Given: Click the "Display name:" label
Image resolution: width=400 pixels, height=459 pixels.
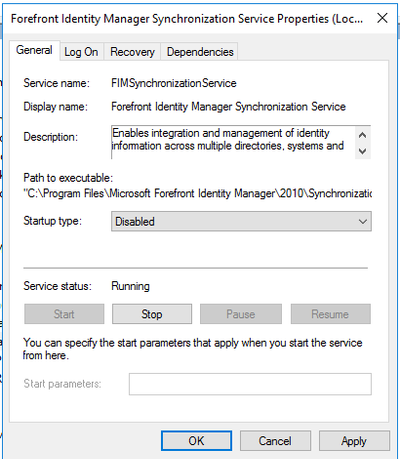Looking at the screenshot, I should pos(55,107).
